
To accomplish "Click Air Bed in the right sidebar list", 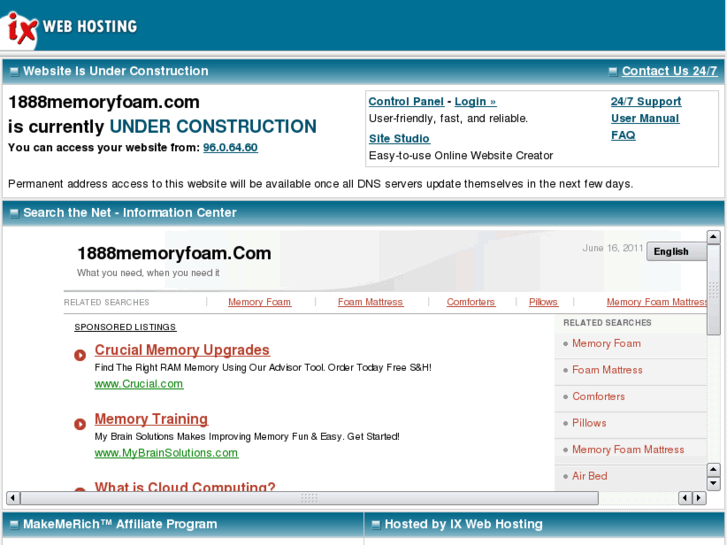I will (589, 476).
